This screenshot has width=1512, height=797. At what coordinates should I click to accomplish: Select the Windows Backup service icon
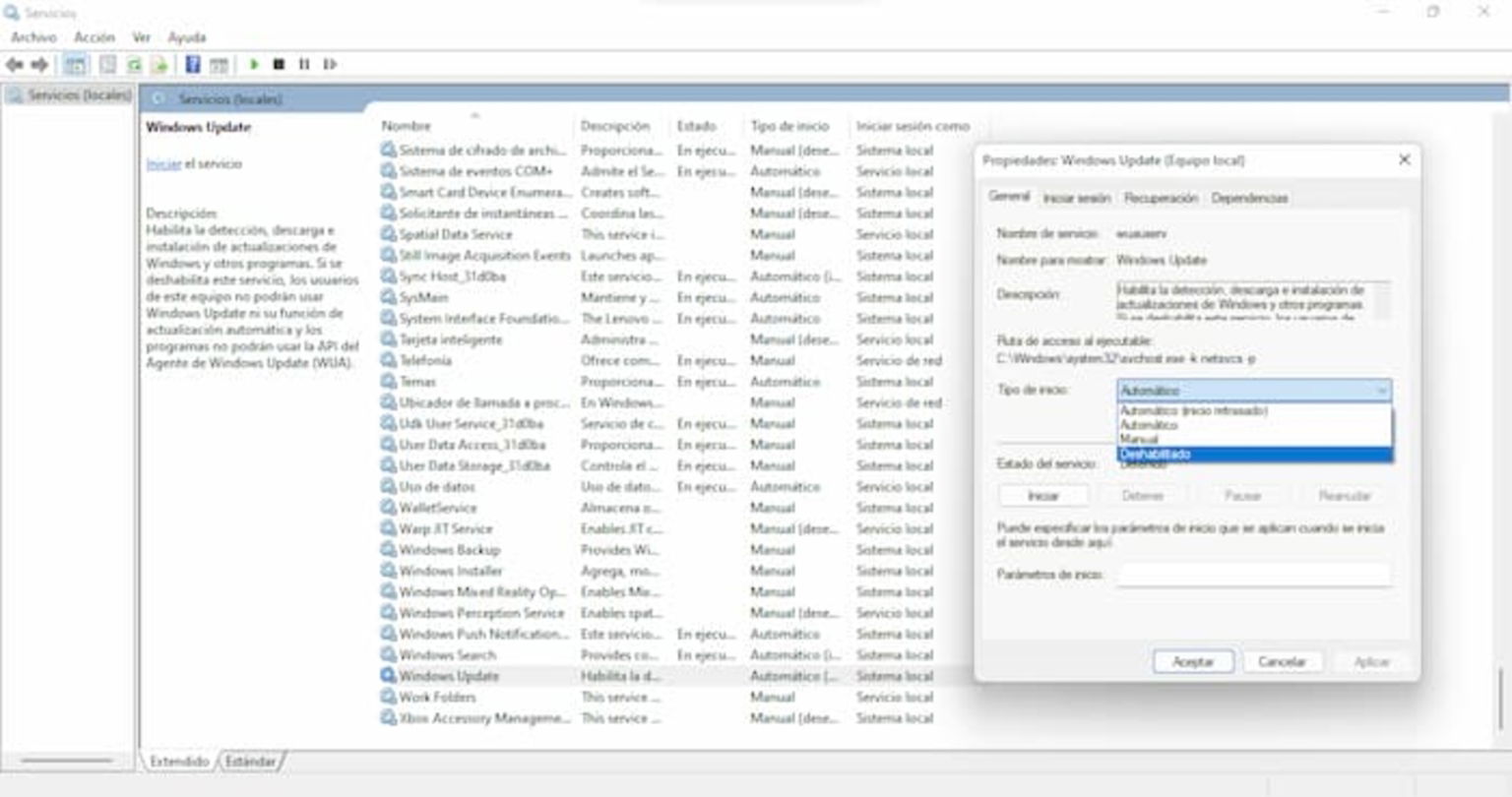[x=389, y=550]
